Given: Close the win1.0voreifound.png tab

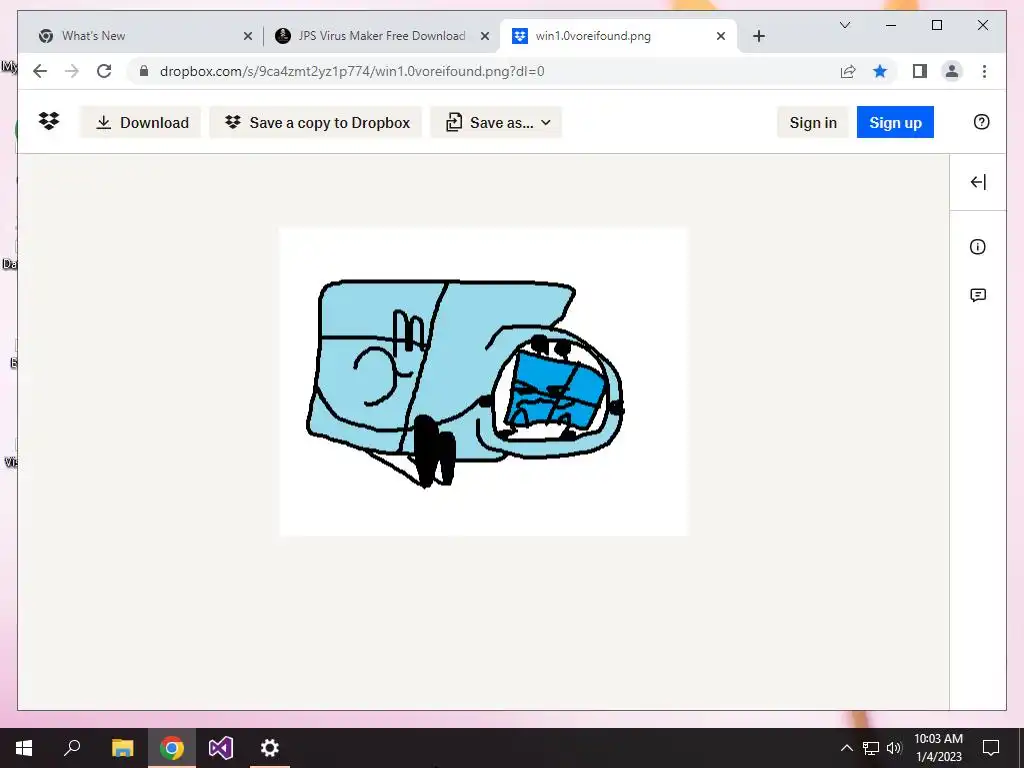Looking at the screenshot, I should point(721,37).
